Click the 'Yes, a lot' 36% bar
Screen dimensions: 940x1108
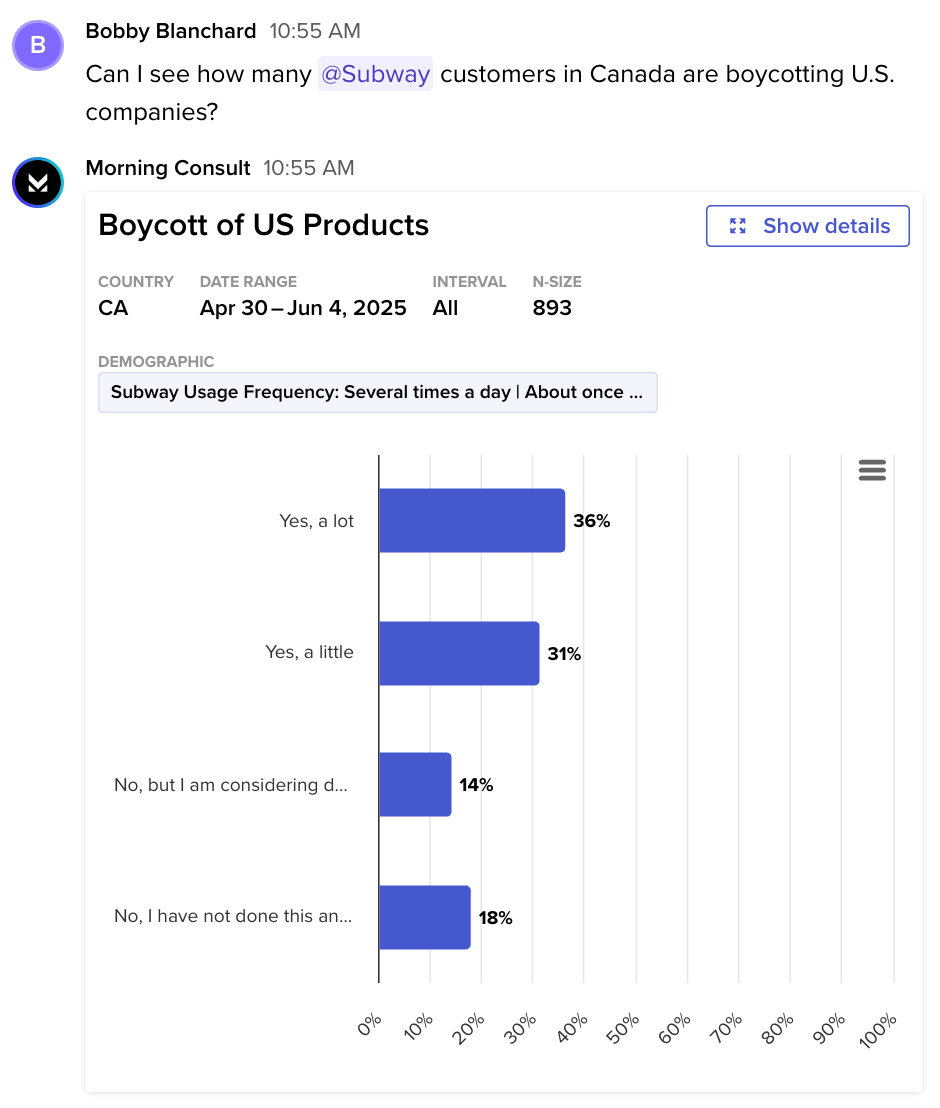pos(471,520)
